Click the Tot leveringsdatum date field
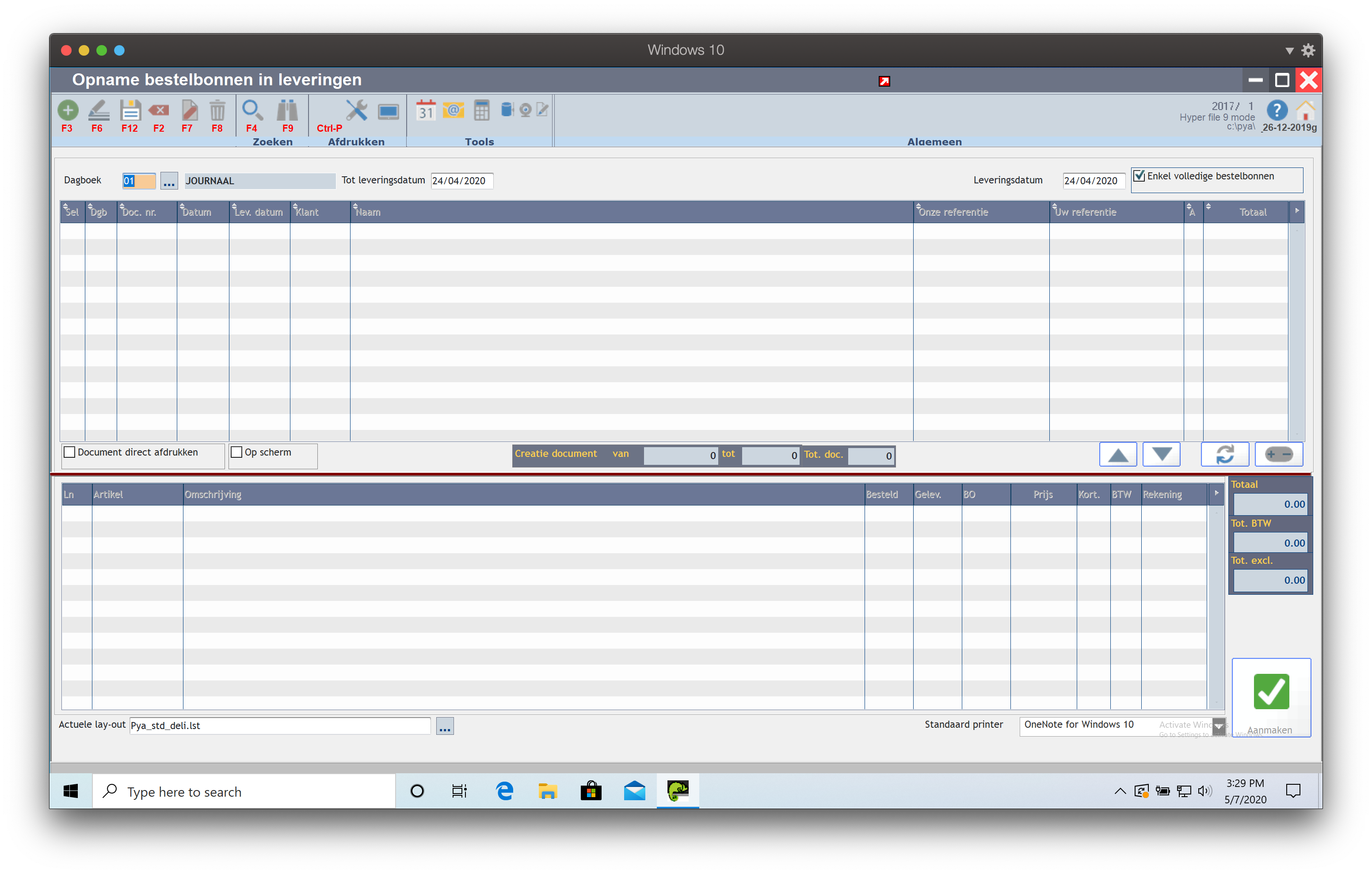Viewport: 1372px width, 874px height. [x=461, y=181]
